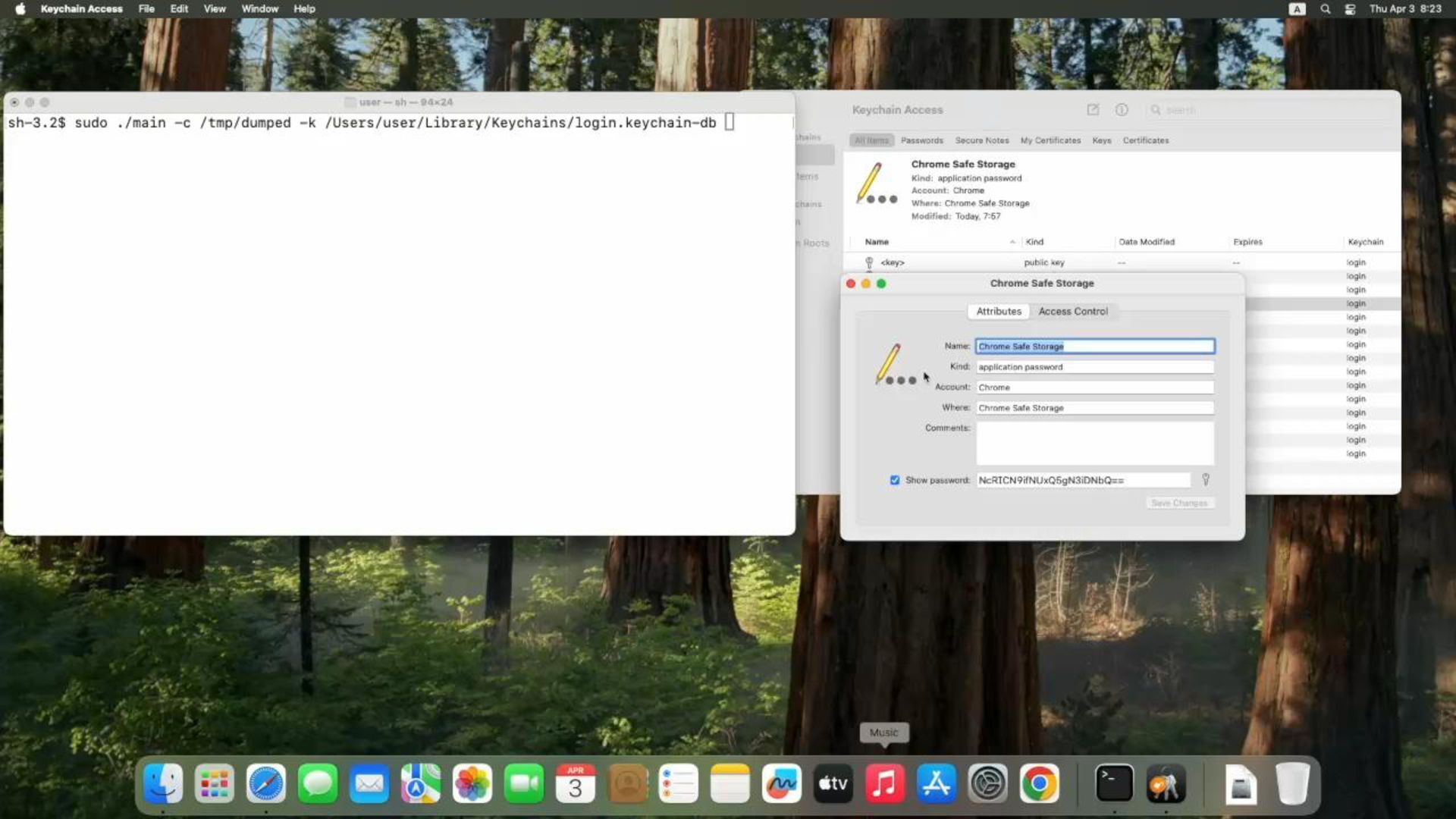
Task: Open the Apple menu
Action: [20, 9]
